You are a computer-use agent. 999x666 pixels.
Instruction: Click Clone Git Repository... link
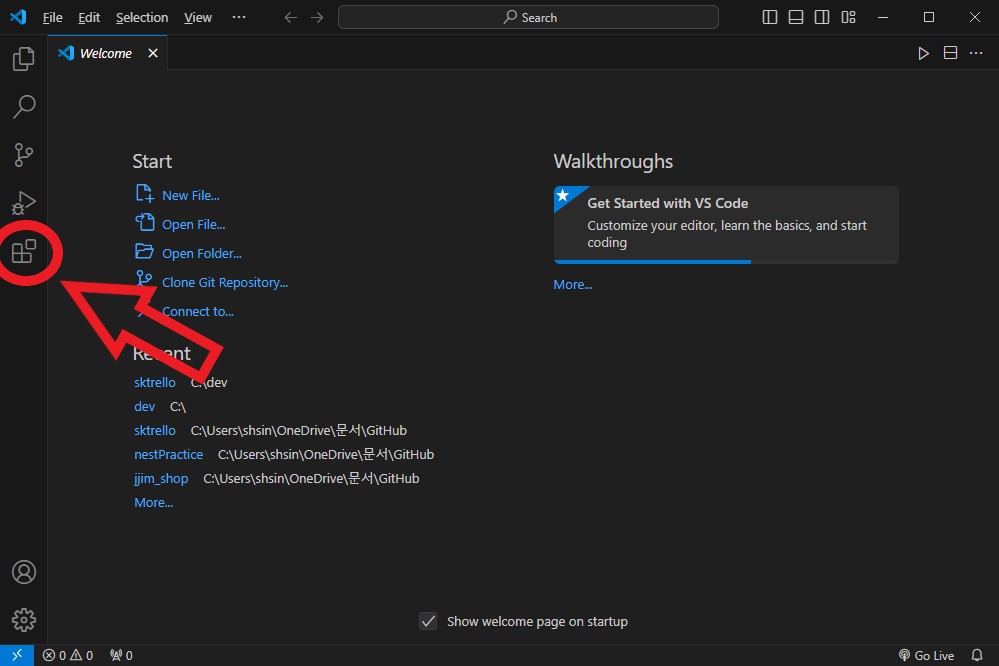225,282
